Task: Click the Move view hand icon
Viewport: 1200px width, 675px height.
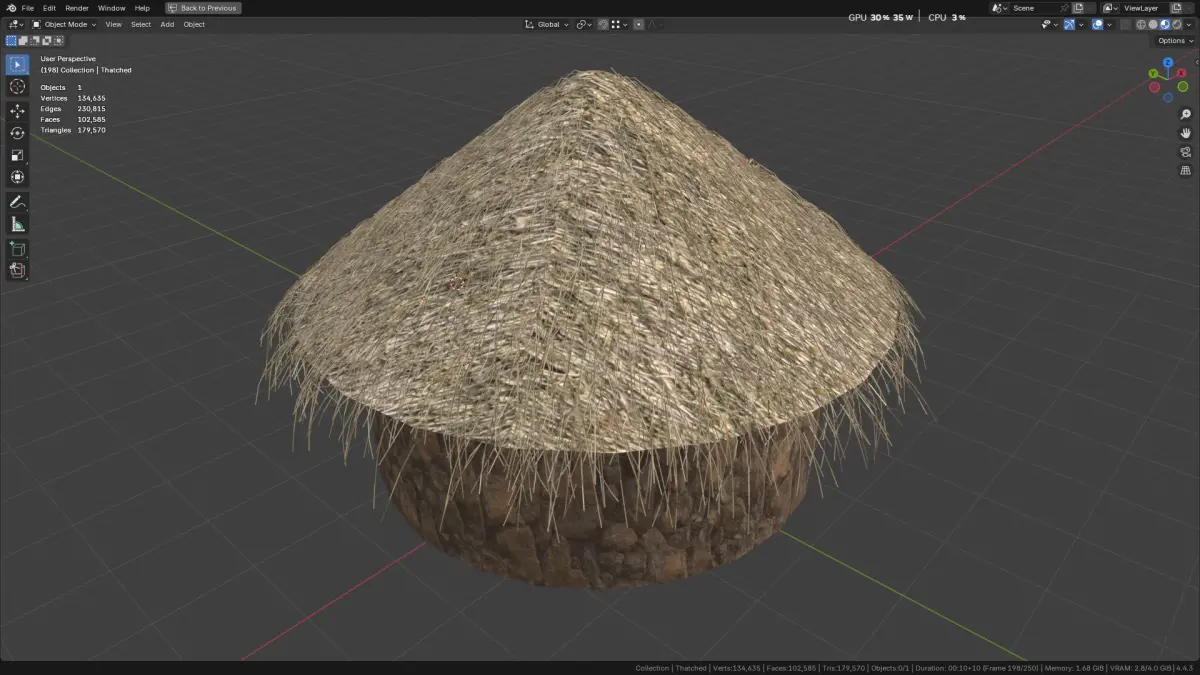Action: point(1185,133)
